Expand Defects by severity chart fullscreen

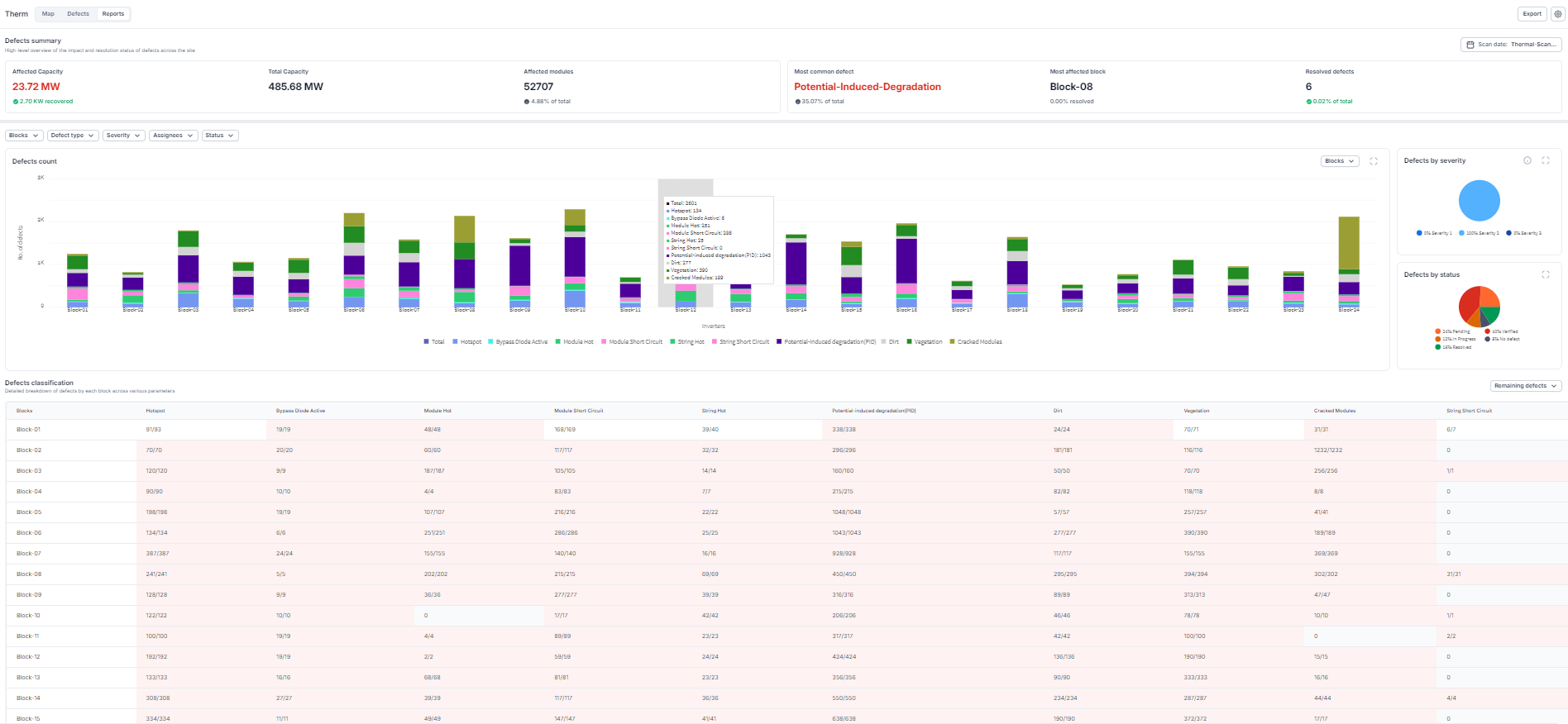[x=1546, y=160]
